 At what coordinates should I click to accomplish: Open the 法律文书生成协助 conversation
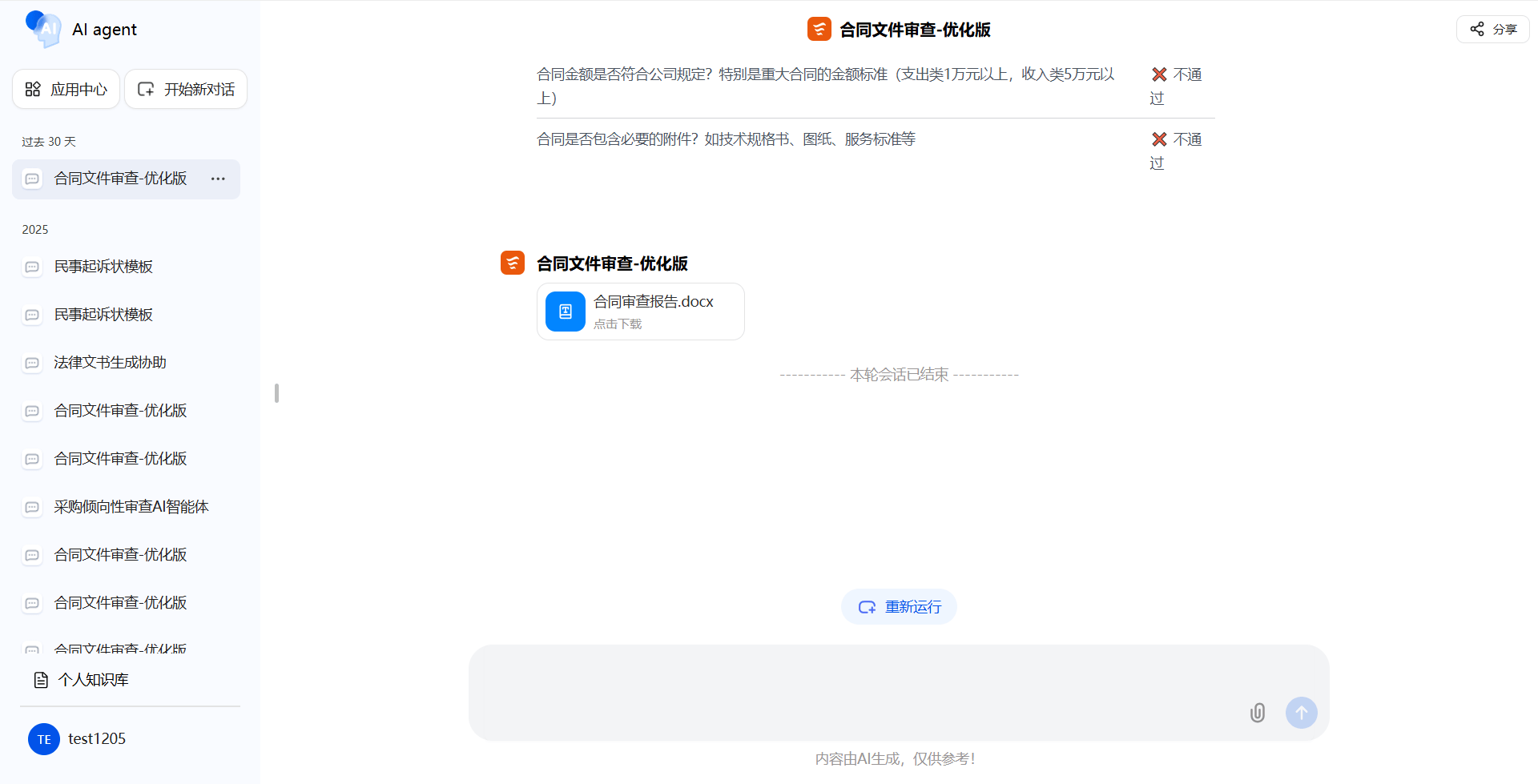[x=110, y=363]
